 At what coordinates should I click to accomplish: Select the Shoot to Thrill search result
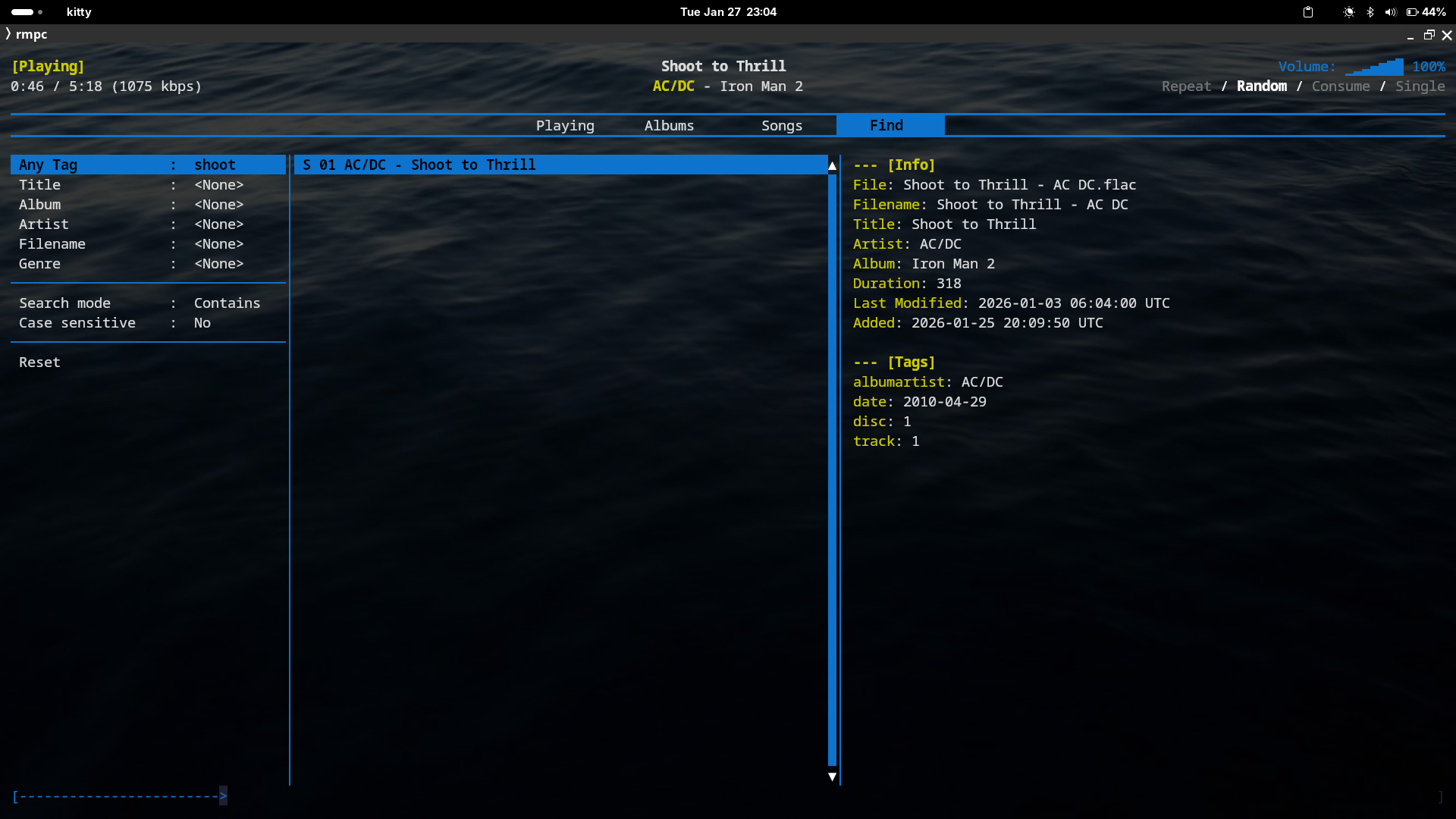pos(419,165)
